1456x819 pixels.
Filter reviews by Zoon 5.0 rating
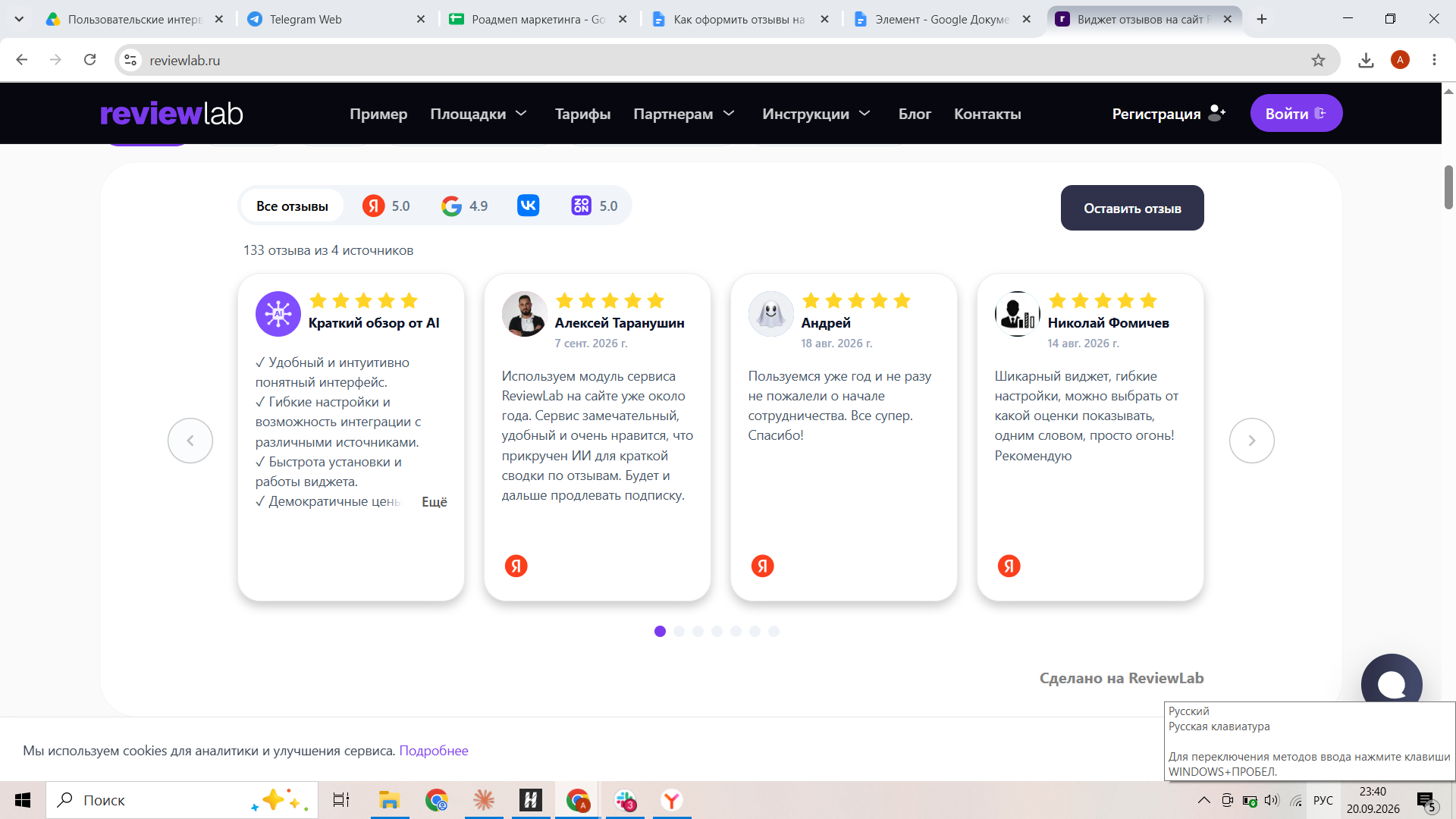(595, 206)
